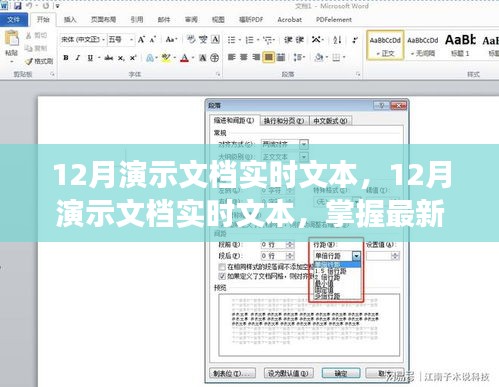Viewport: 499px width, 387px height.
Task: Expand the font color arrow
Action: point(193,58)
